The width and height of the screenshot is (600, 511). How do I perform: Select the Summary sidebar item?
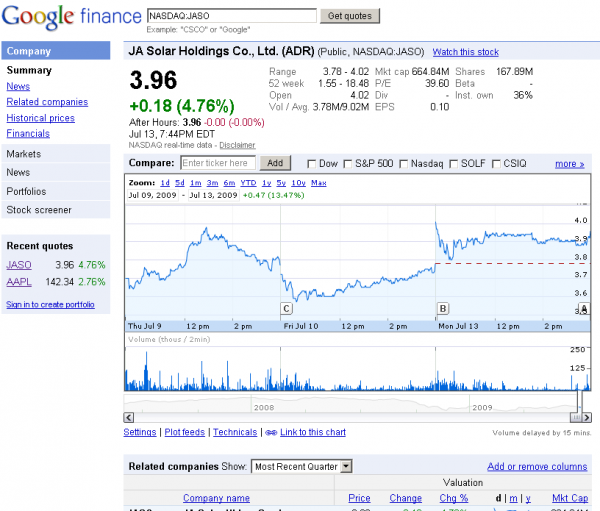click(29, 70)
